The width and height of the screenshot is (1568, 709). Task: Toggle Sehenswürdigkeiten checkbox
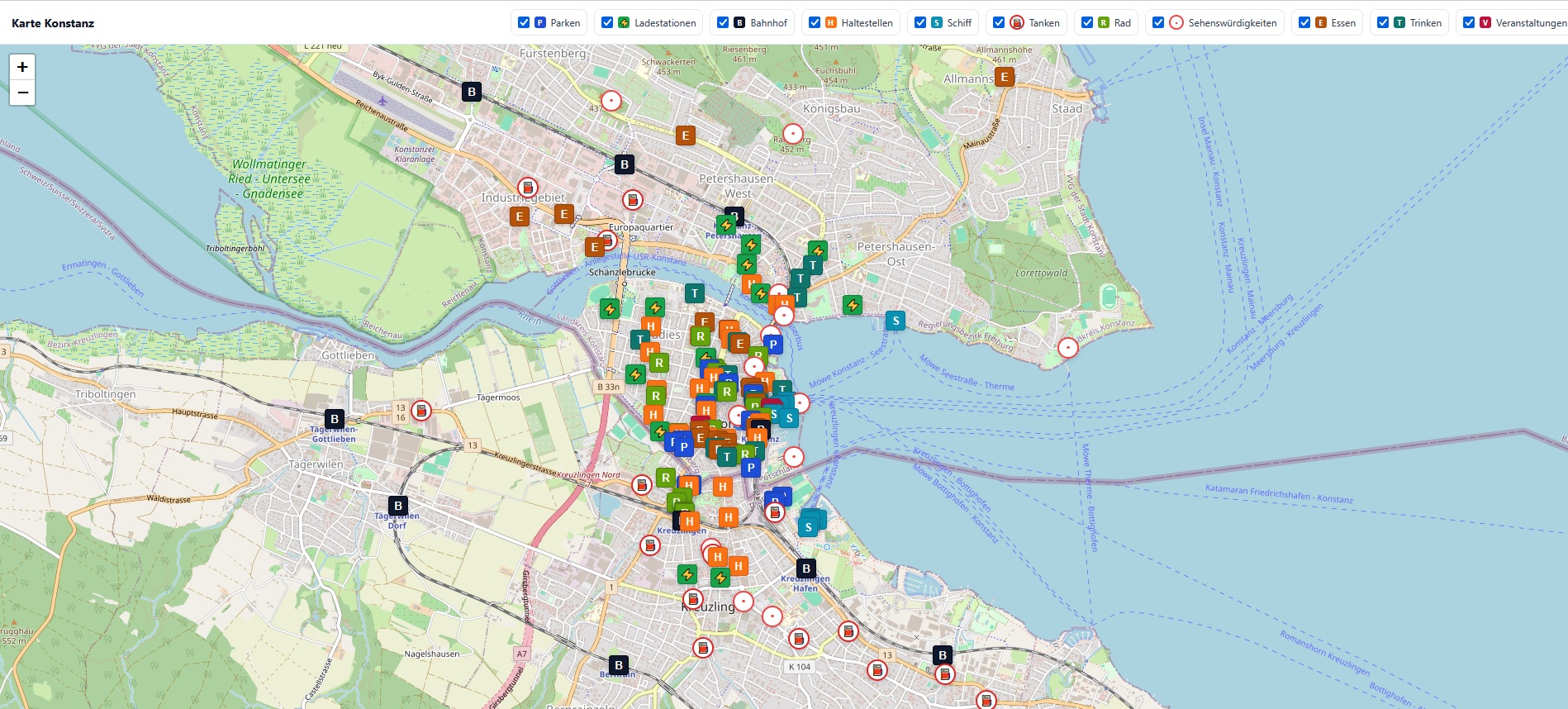pos(1158,22)
